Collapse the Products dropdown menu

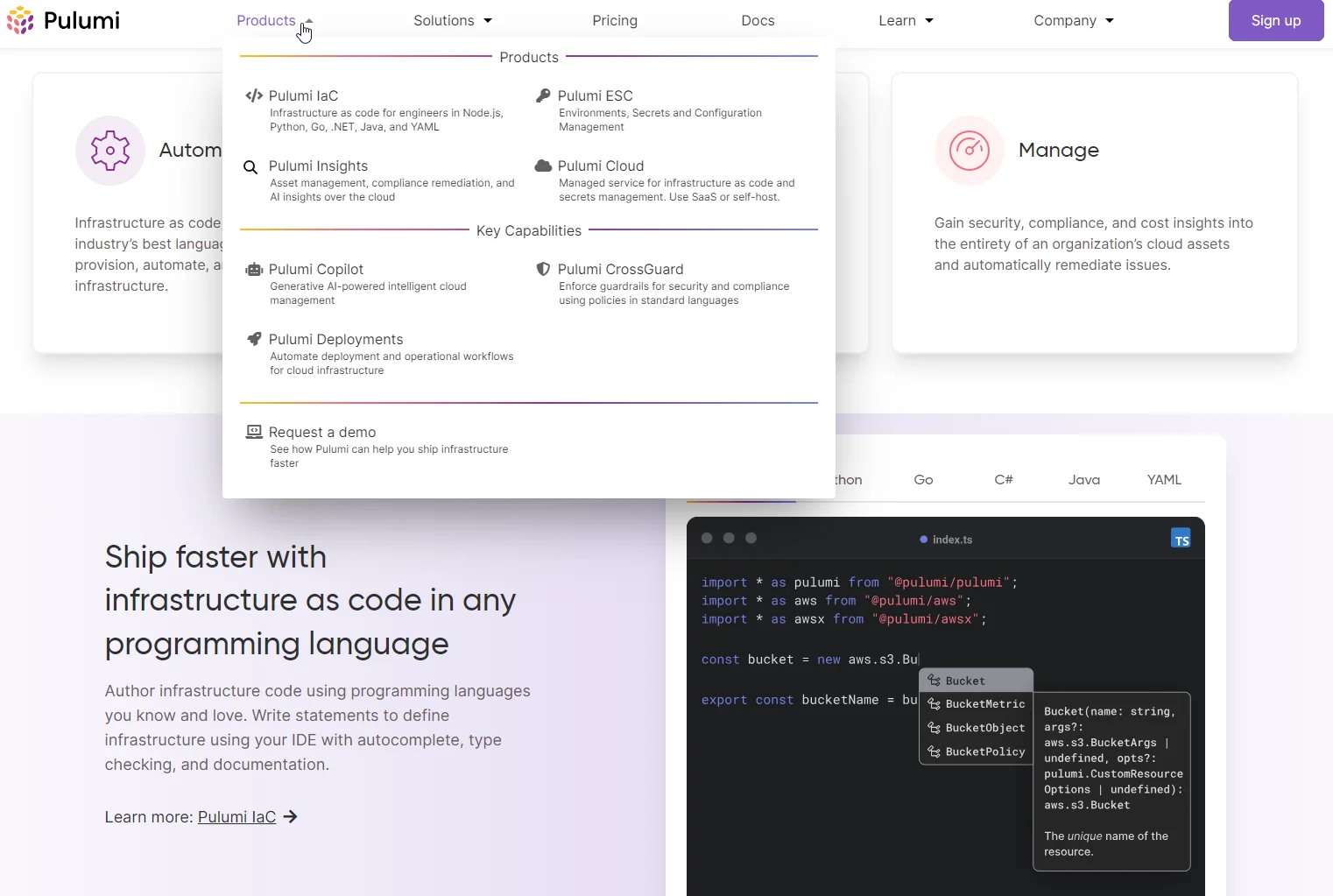(x=275, y=20)
